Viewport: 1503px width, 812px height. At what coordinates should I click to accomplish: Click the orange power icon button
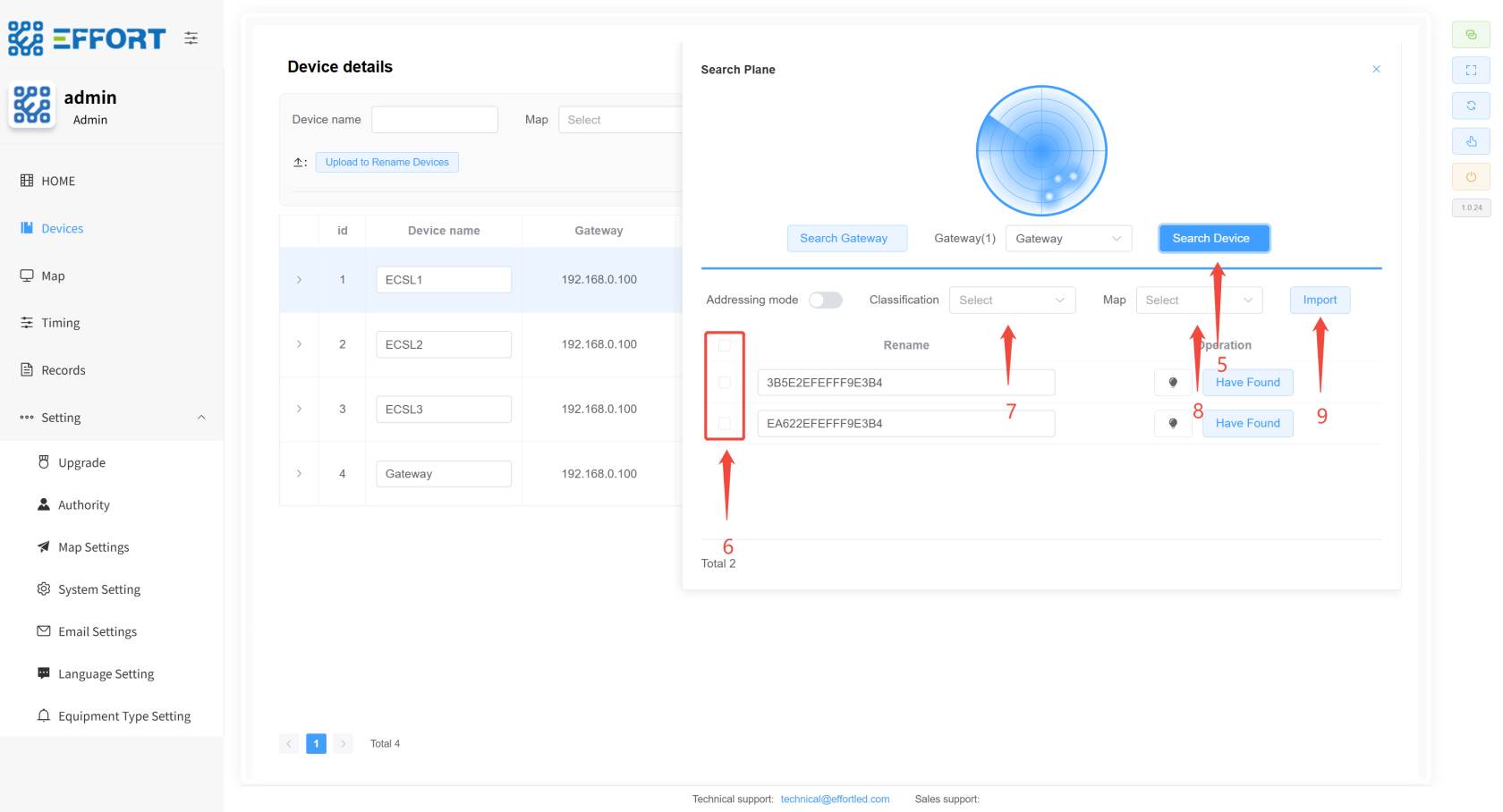[1471, 177]
